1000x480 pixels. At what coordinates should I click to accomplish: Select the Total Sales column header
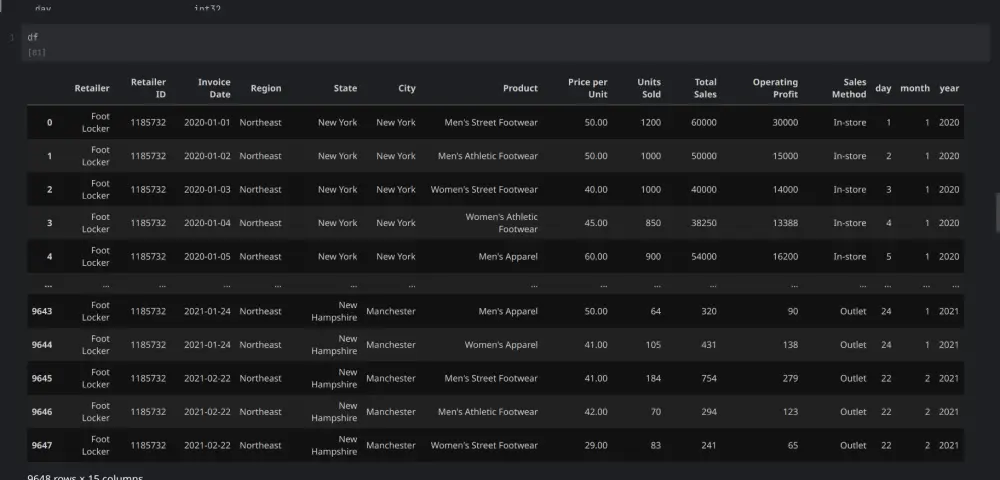(705, 88)
